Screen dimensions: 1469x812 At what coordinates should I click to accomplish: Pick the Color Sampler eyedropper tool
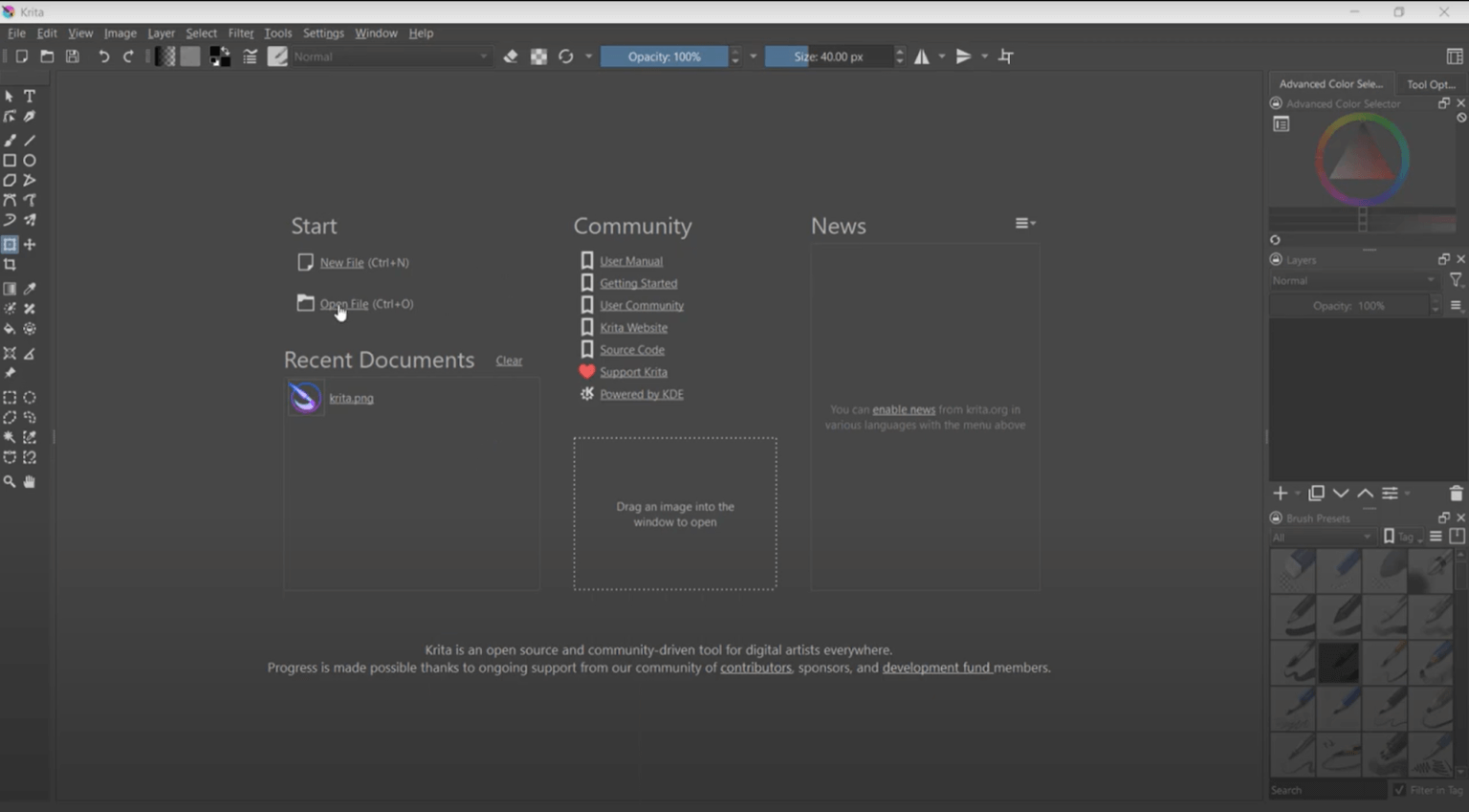click(30, 289)
